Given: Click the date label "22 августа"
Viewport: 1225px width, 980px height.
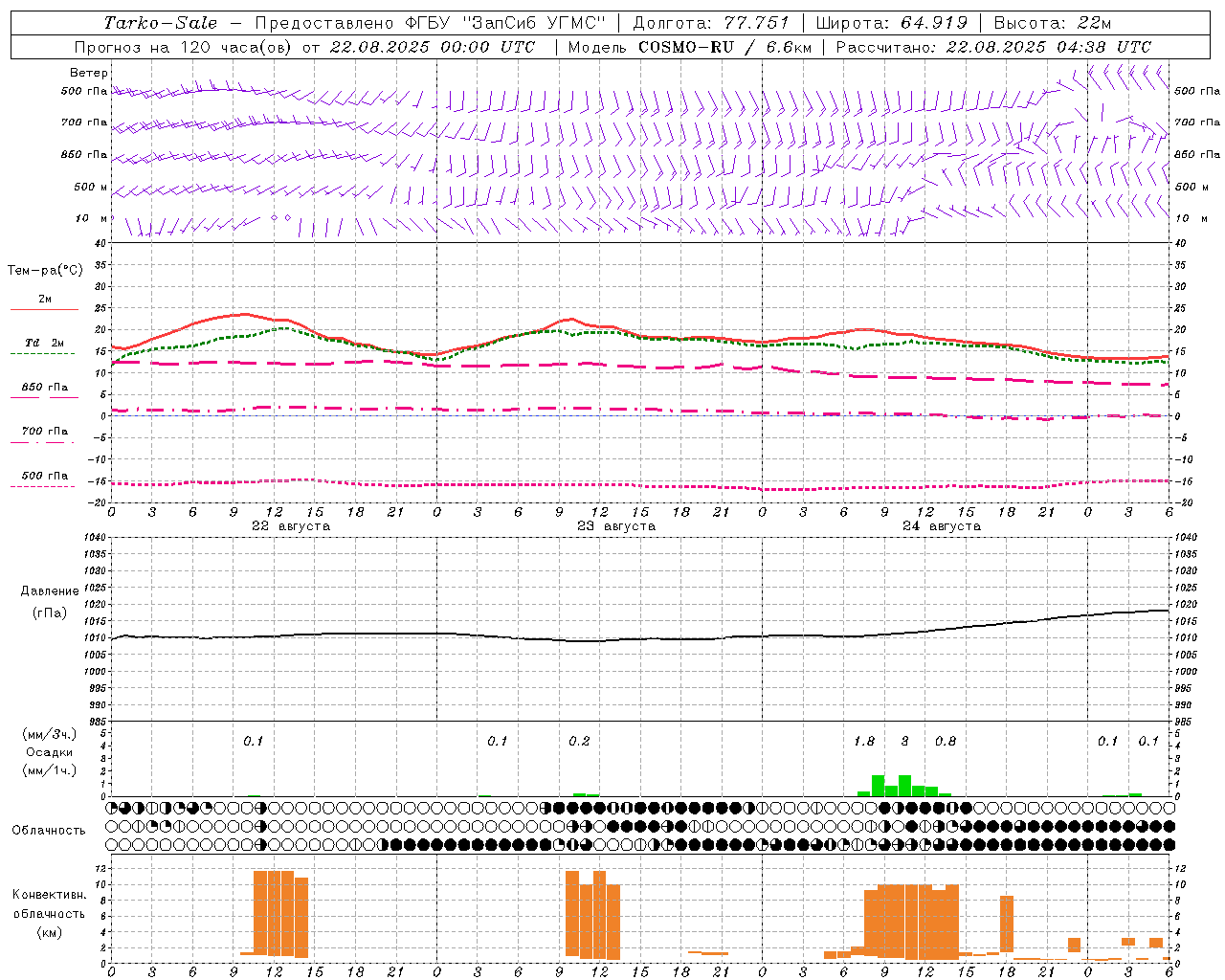Looking at the screenshot, I should point(291,526).
